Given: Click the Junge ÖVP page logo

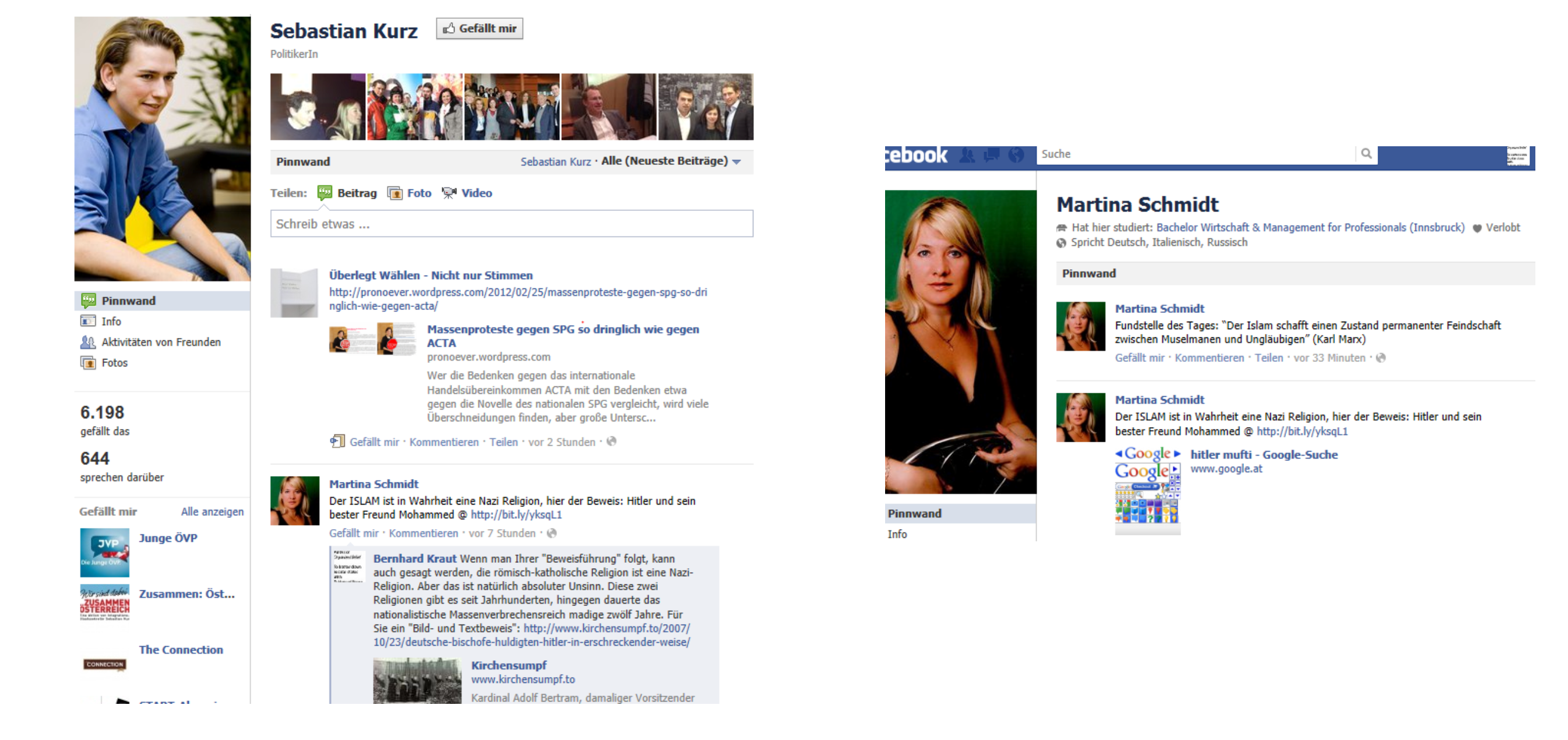Looking at the screenshot, I should click(x=105, y=552).
